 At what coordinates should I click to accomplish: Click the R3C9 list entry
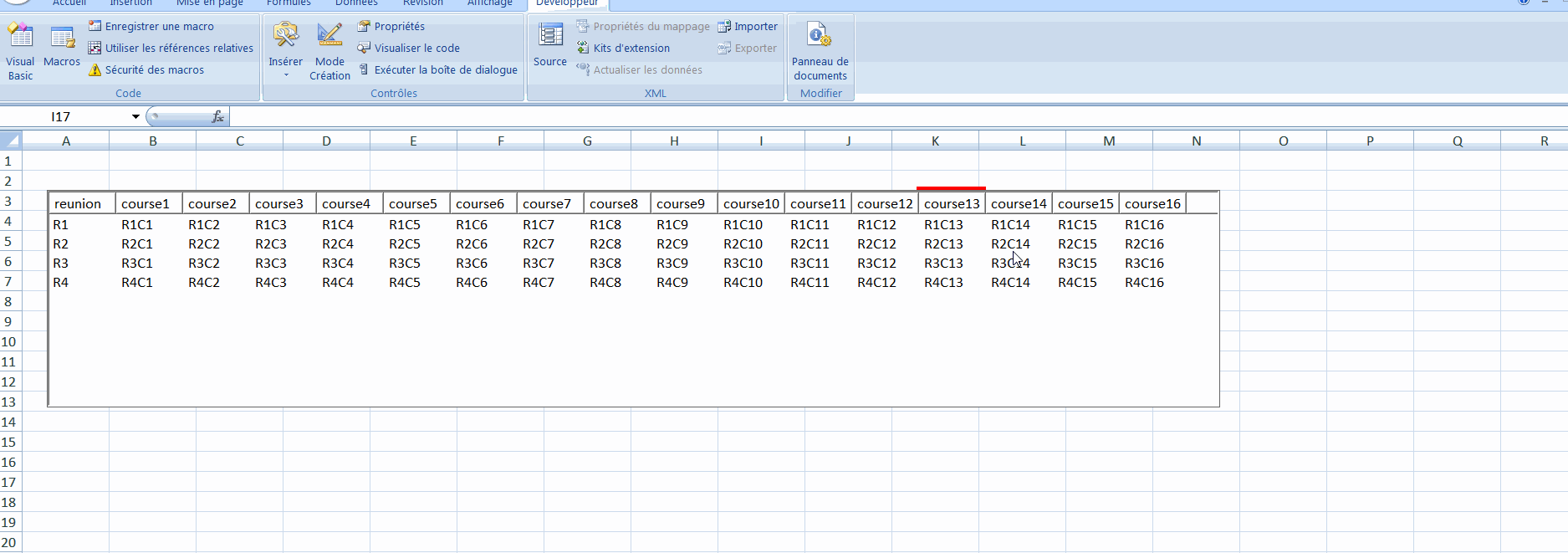coord(672,263)
